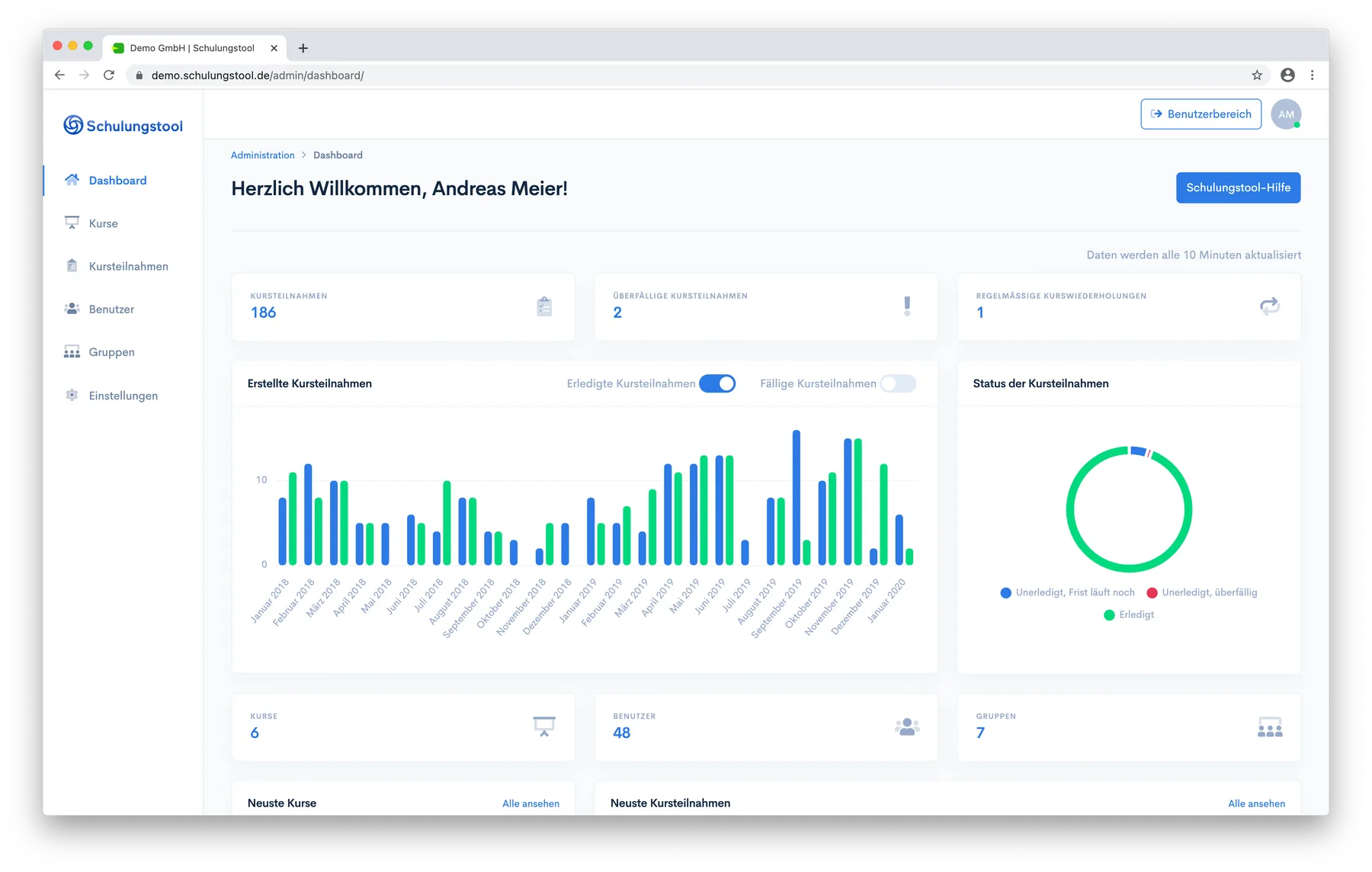1372x872 pixels.
Task: Click the 'Daten werden alle 10 Minuten aktualisiert' note
Action: [1194, 255]
